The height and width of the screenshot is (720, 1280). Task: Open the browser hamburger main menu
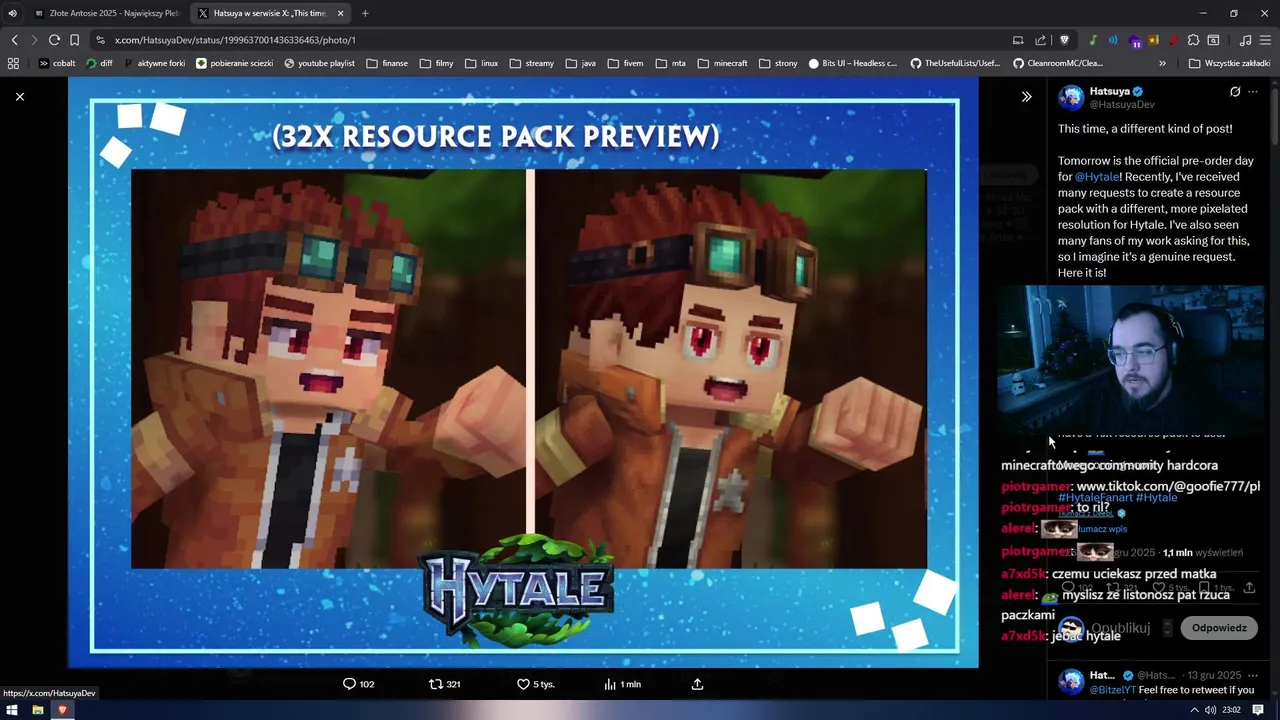1266,40
